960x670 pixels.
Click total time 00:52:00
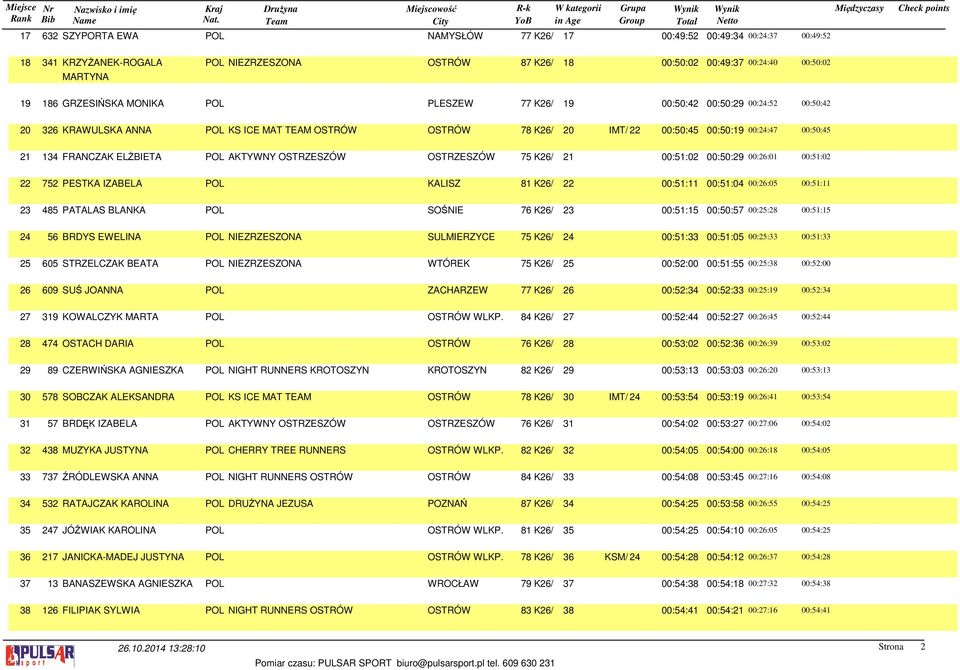pyautogui.click(x=680, y=263)
